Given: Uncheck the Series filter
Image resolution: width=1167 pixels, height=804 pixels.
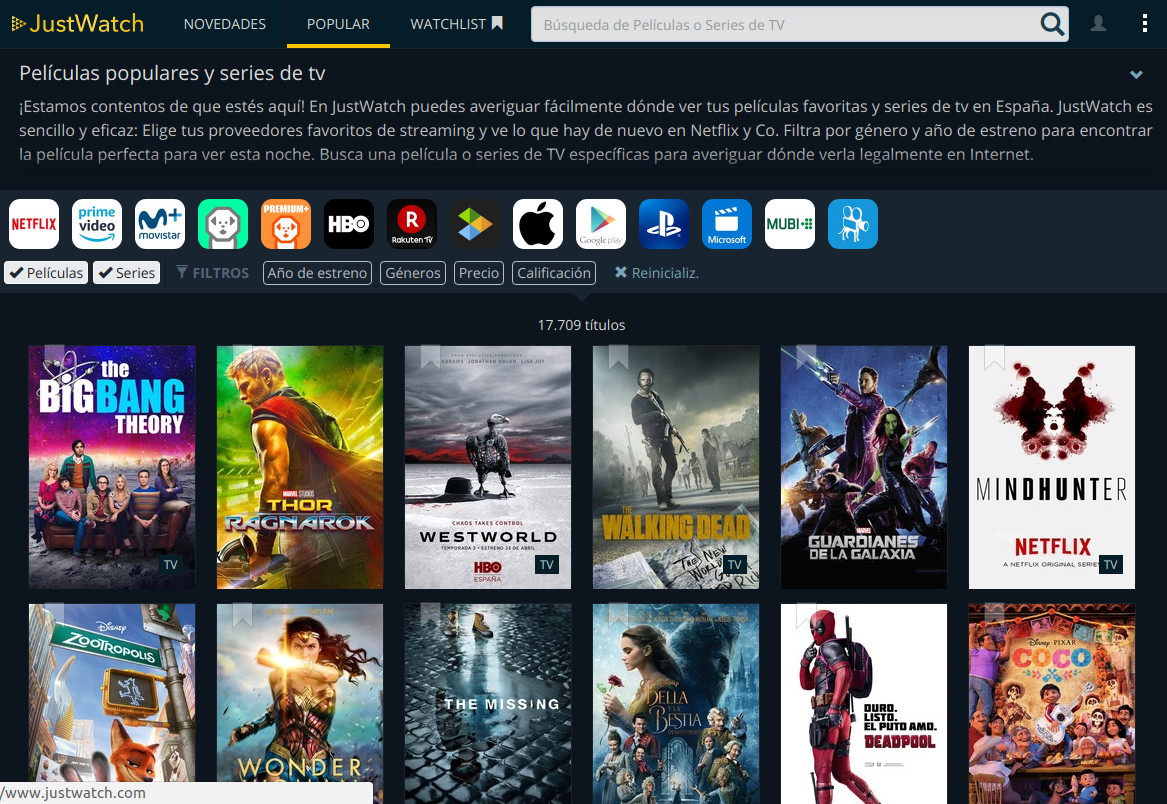Looking at the screenshot, I should [x=127, y=273].
